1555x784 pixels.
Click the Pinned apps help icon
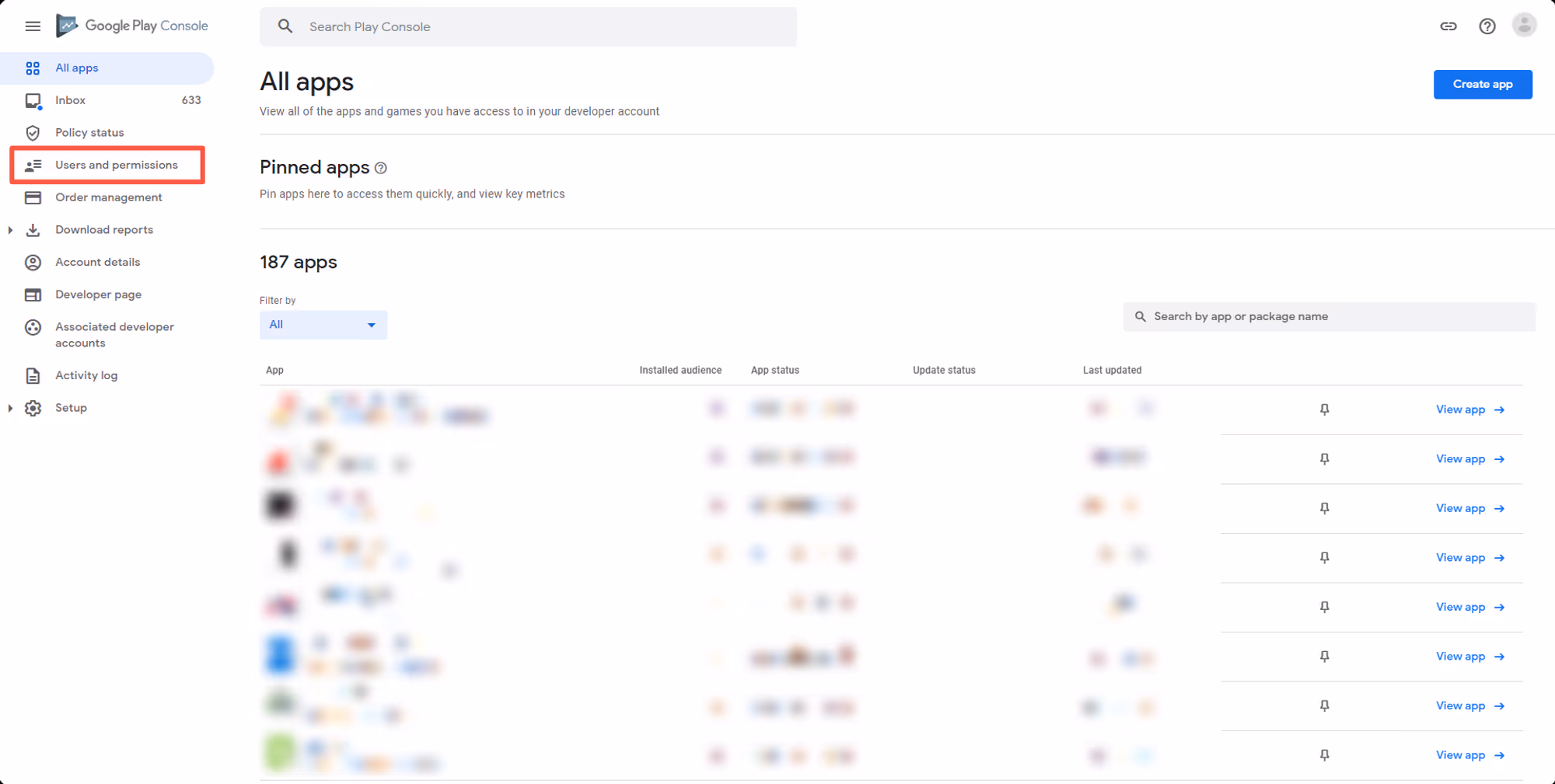(x=381, y=168)
